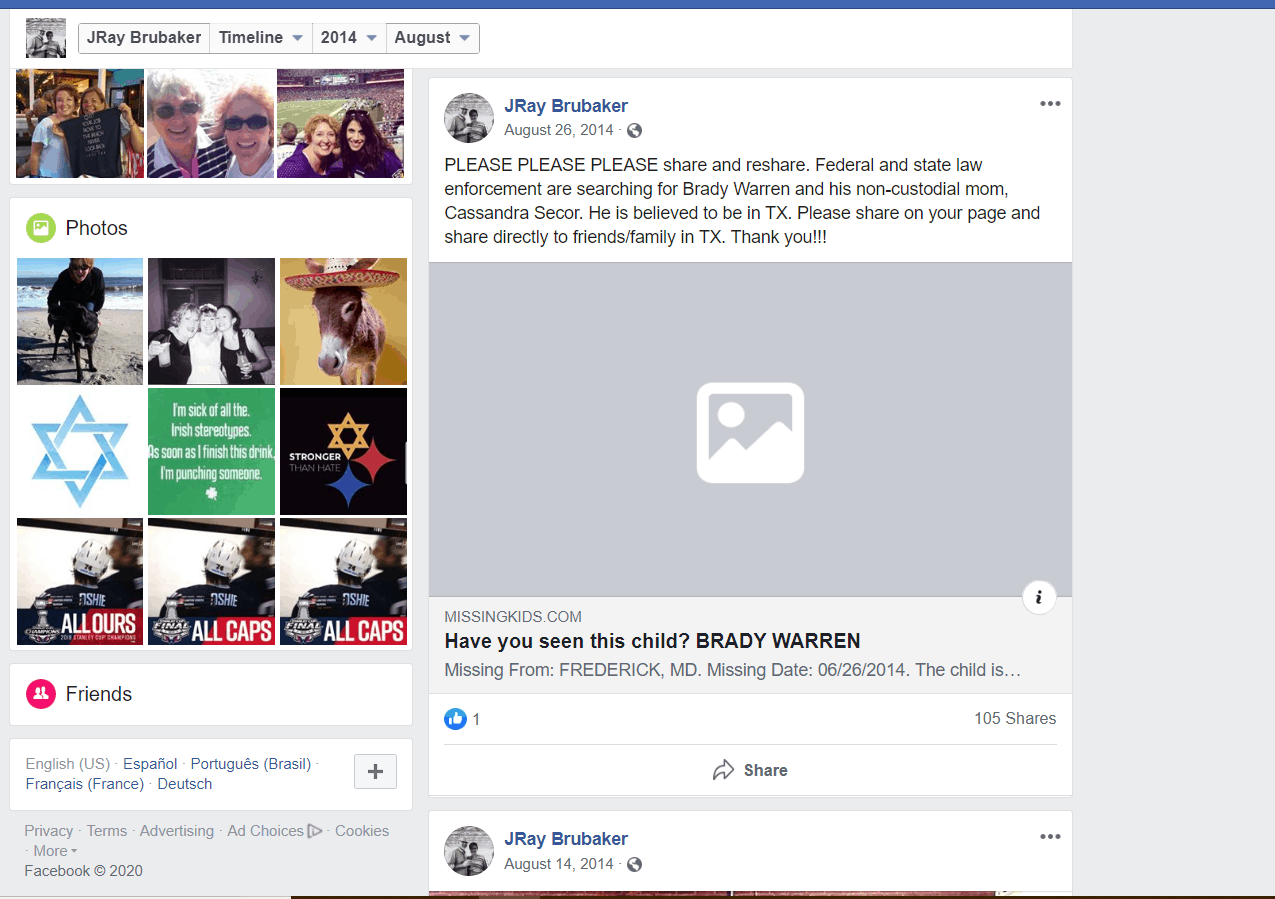Open ALL OURS Stanley Cup photo
Screen dimensions: 1275x899
80,581
